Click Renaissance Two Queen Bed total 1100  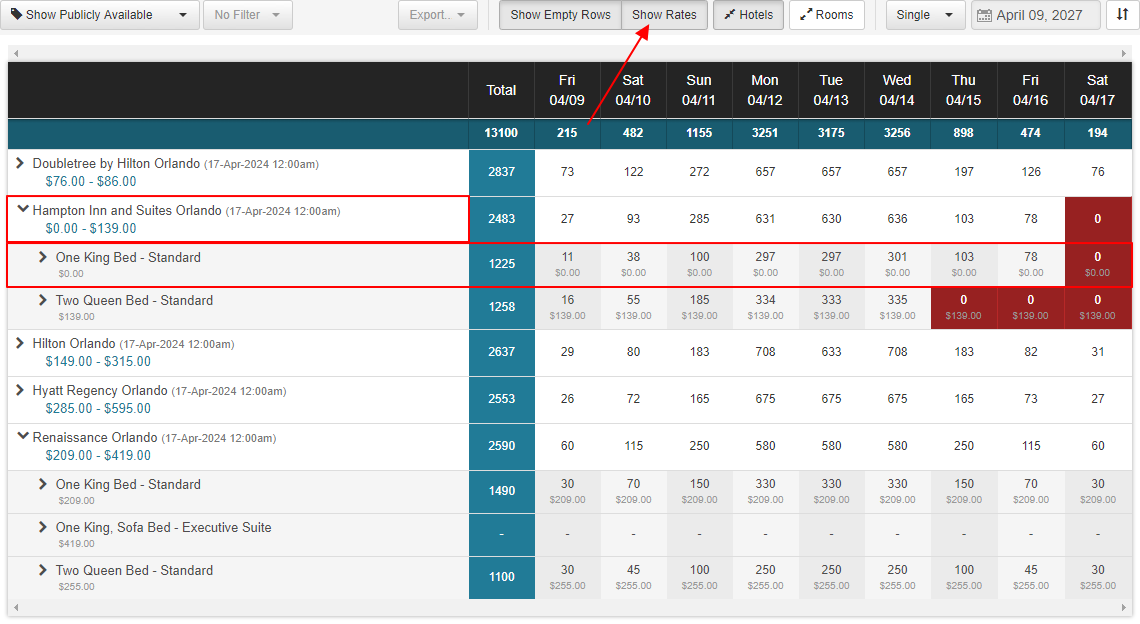click(x=502, y=577)
